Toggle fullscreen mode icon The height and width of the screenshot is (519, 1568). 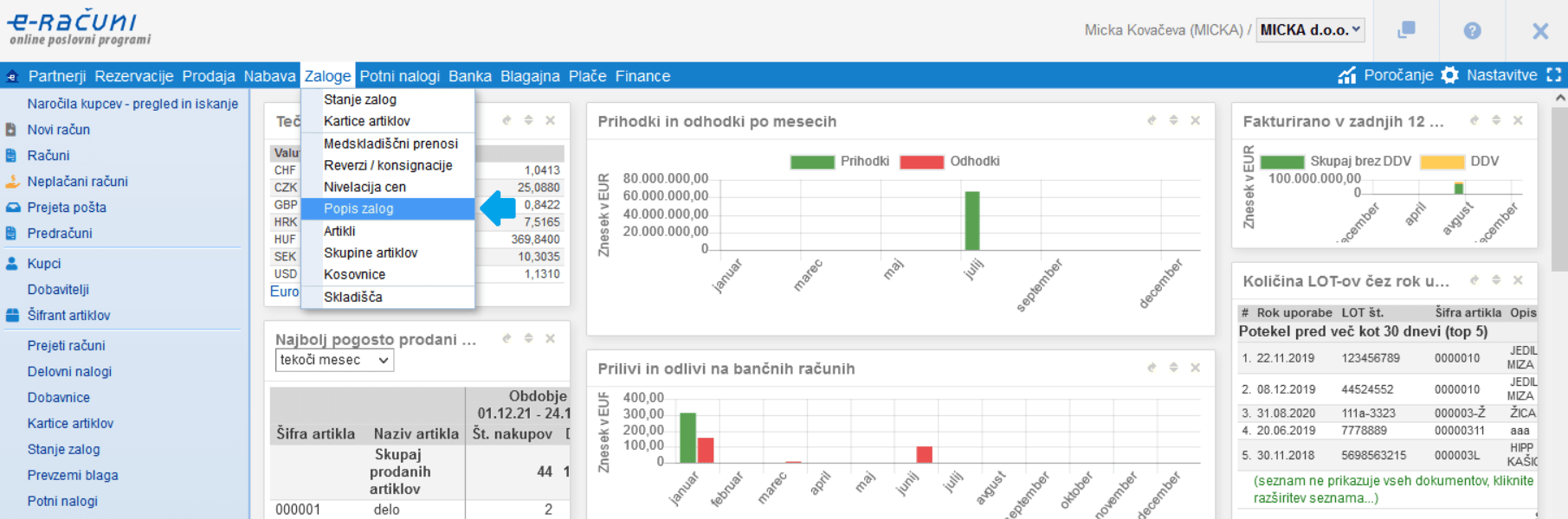1554,76
